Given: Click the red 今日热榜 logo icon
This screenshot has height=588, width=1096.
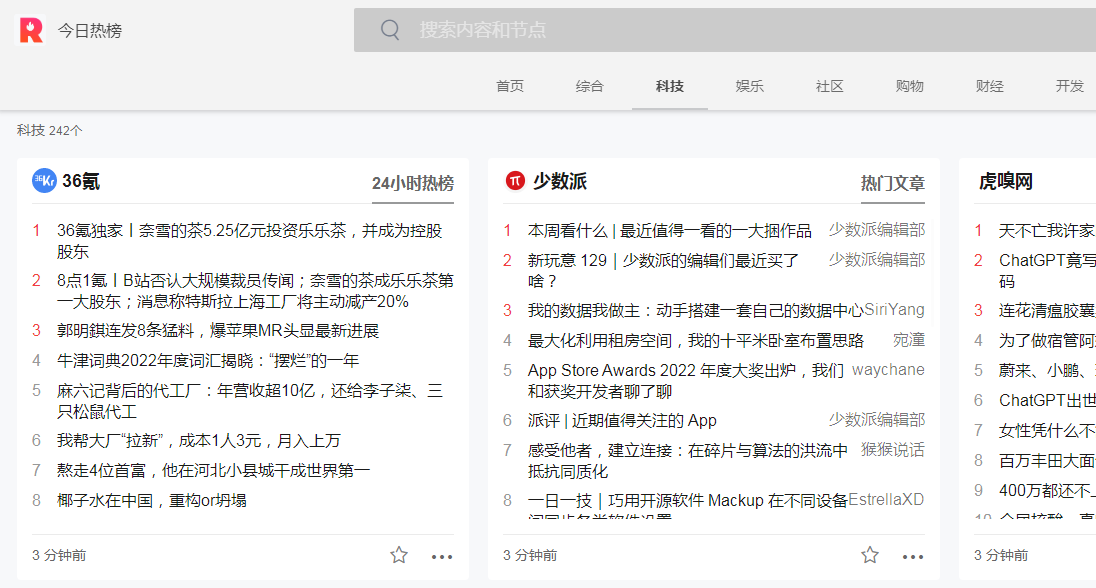Looking at the screenshot, I should tap(31, 31).
